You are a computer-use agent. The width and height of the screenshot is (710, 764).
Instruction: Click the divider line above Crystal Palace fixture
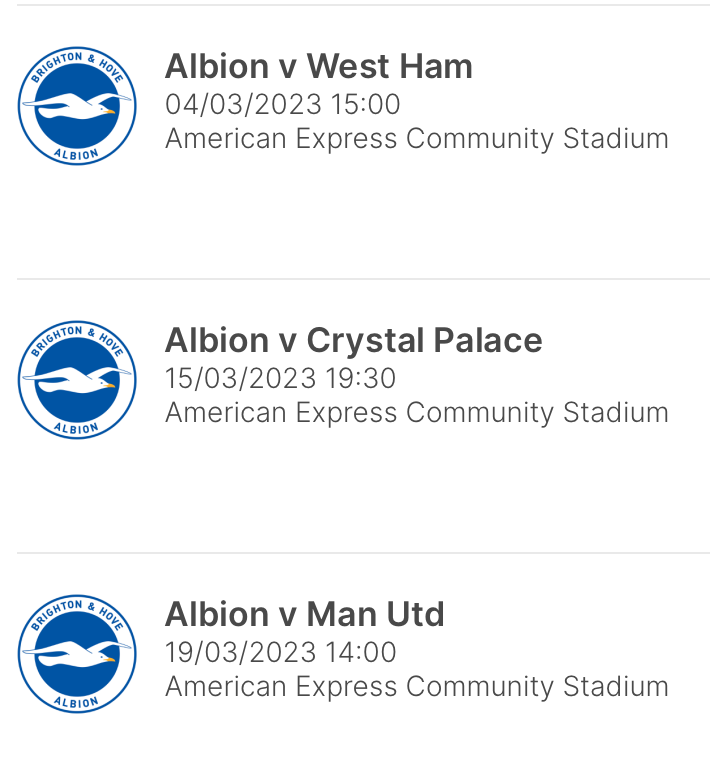(363, 279)
